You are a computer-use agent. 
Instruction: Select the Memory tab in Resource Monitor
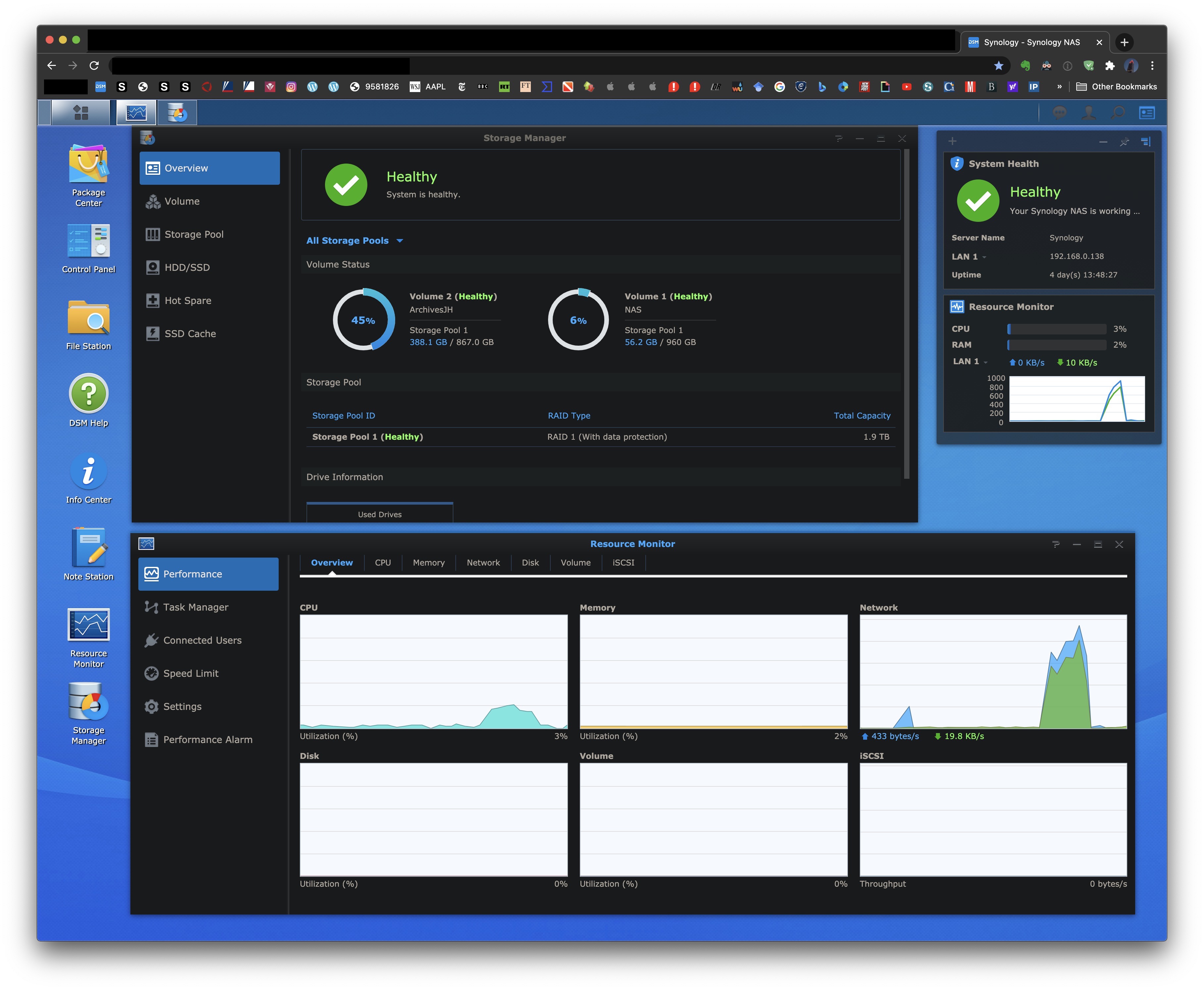coord(428,563)
